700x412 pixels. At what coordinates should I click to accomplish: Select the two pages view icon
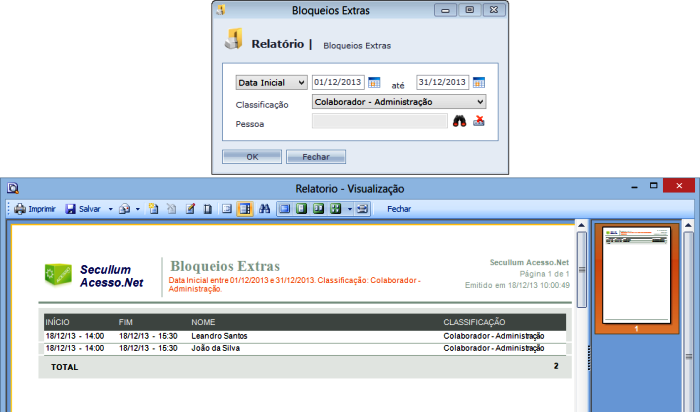pyautogui.click(x=318, y=209)
